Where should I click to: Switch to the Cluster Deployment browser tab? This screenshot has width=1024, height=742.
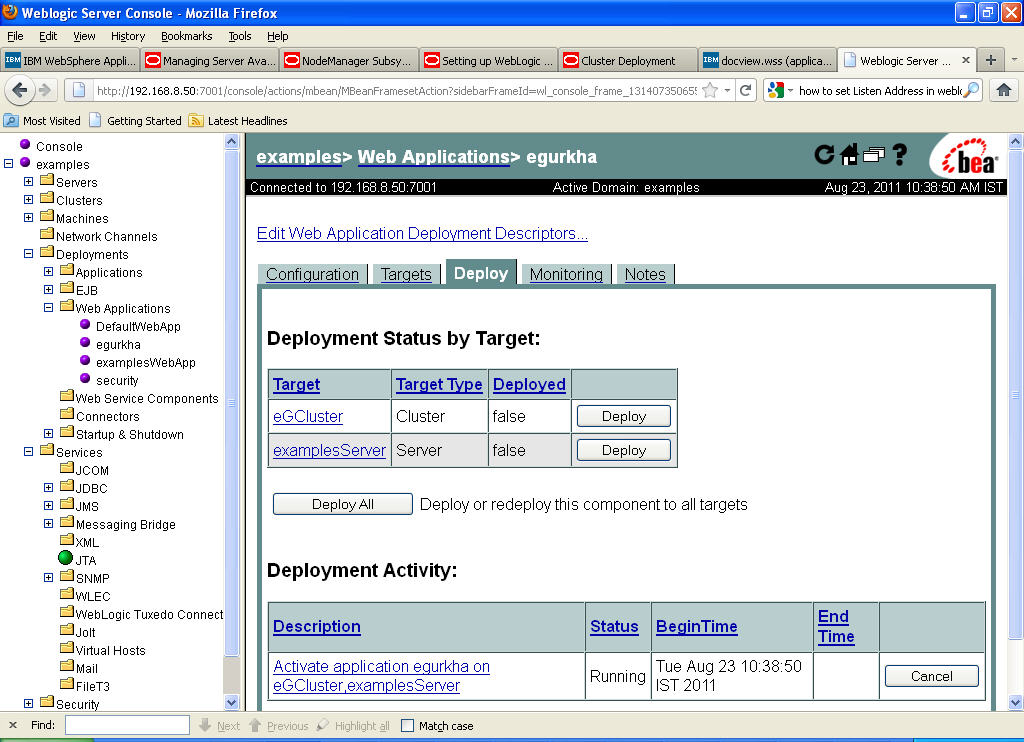[x=628, y=61]
